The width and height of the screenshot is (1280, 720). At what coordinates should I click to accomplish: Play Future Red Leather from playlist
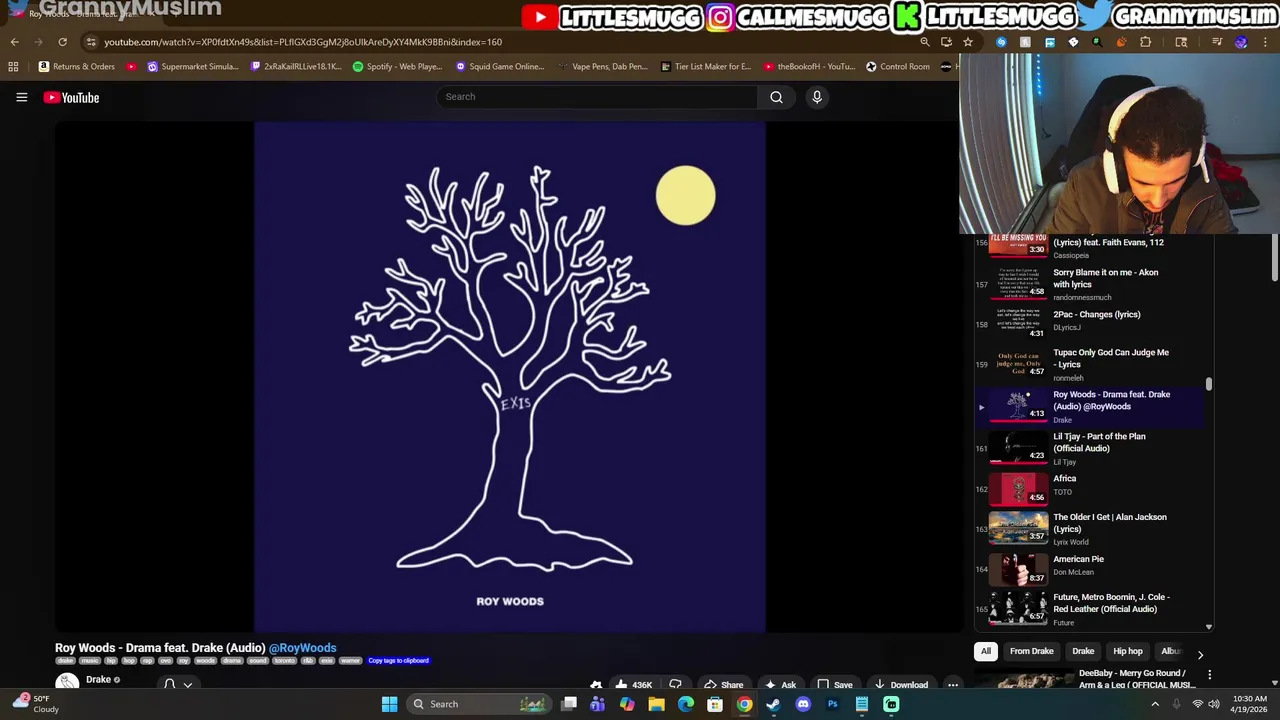coord(1090,609)
